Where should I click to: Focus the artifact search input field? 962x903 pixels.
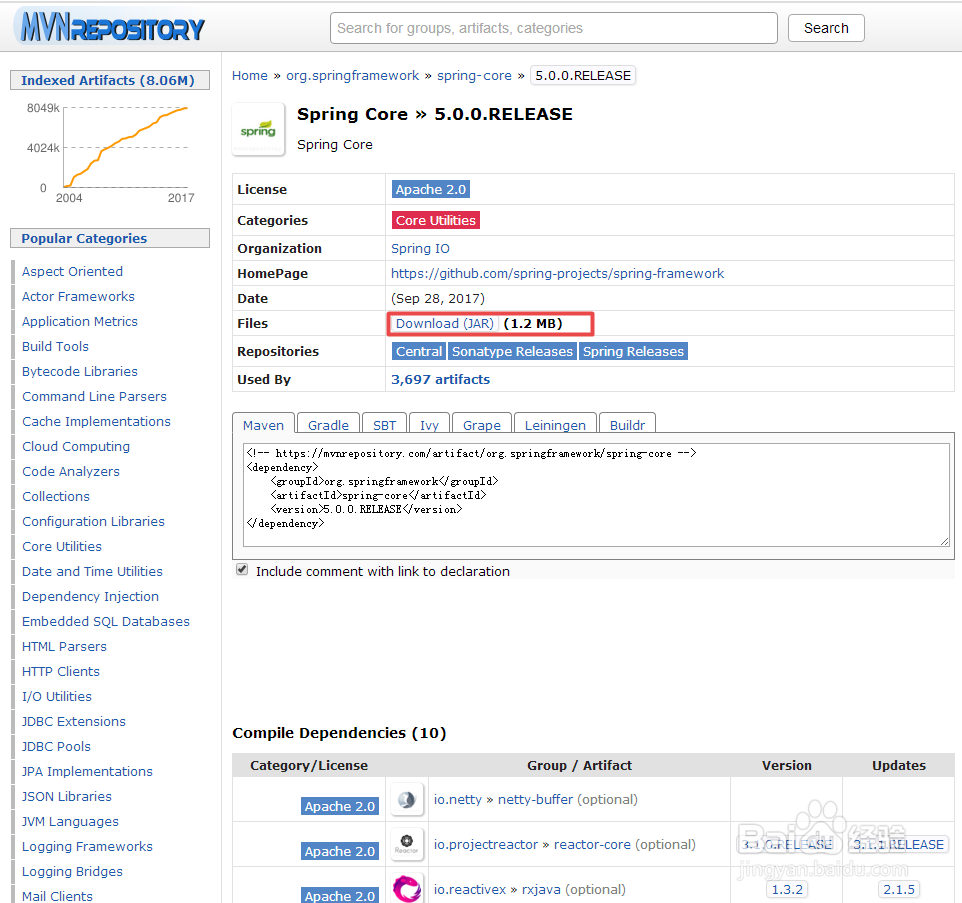(553, 28)
